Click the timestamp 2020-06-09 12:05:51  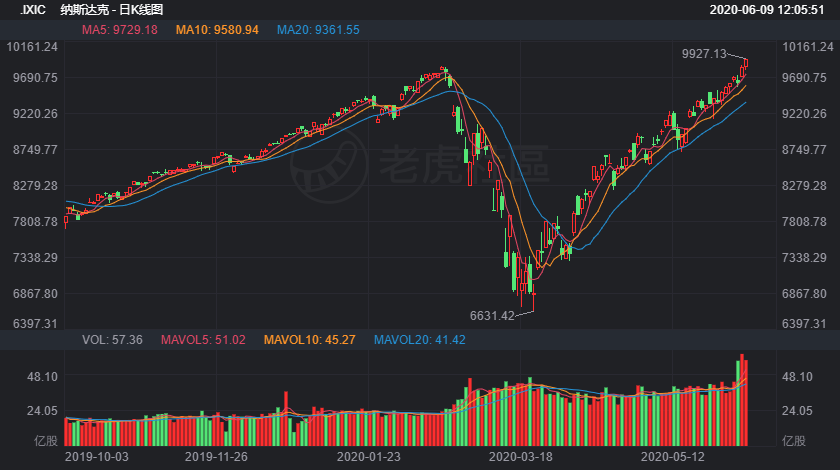[767, 10]
